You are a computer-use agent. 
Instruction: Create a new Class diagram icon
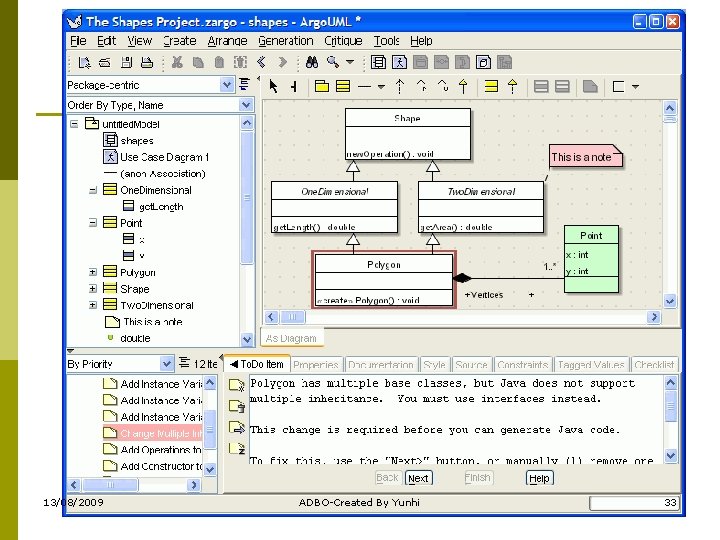(x=378, y=62)
